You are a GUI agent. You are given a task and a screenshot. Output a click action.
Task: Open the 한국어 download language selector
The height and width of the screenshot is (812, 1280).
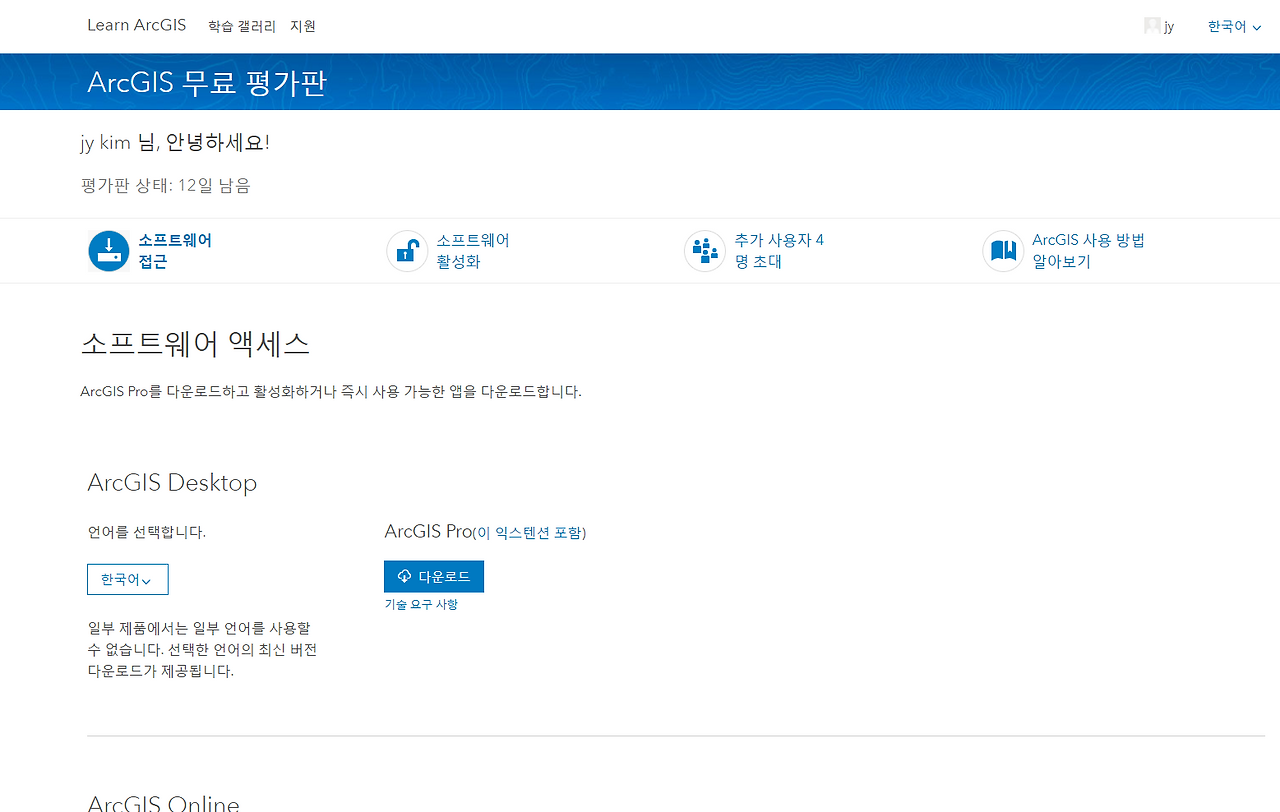[128, 580]
